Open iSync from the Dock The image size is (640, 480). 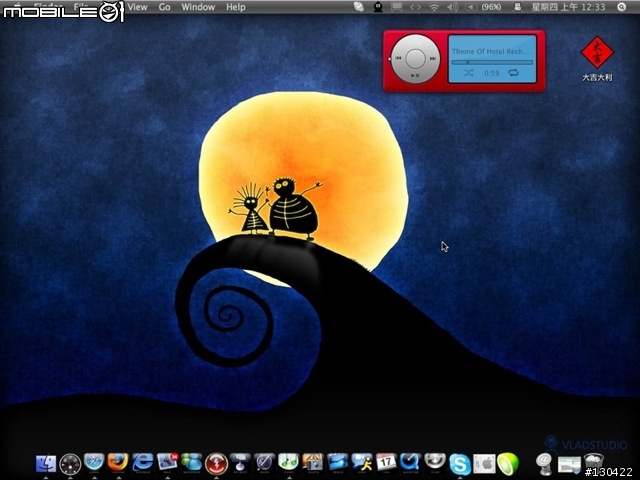pos(435,463)
